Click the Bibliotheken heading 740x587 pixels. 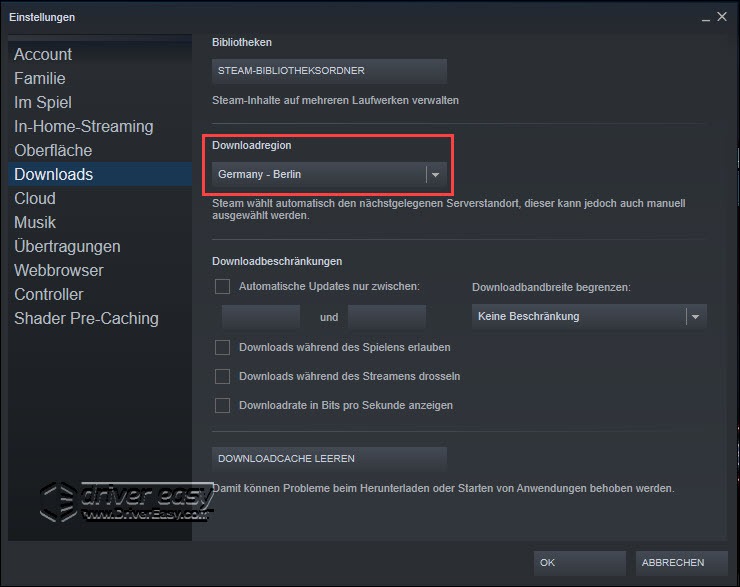(242, 42)
